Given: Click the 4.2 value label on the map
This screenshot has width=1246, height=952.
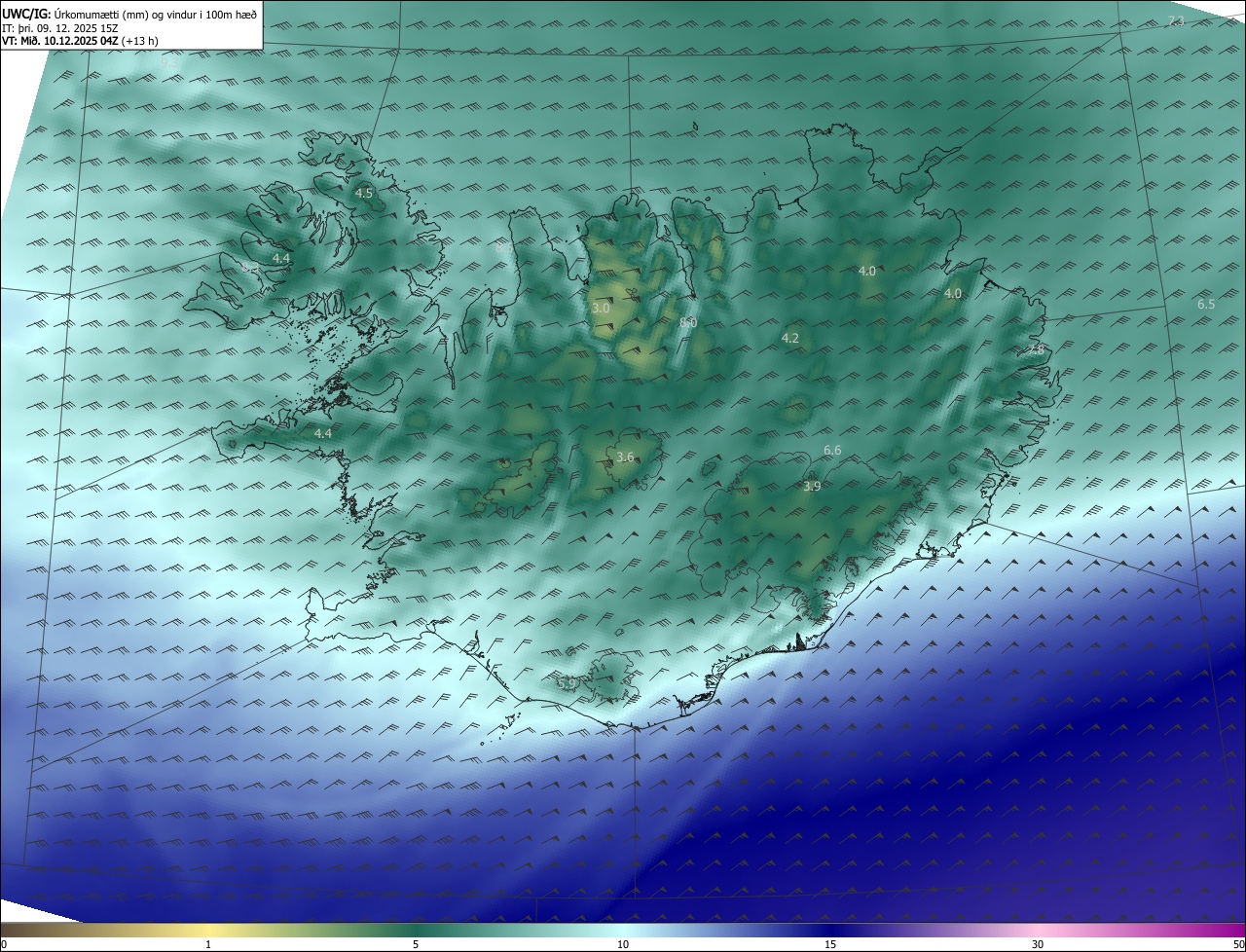Looking at the screenshot, I should (x=790, y=339).
